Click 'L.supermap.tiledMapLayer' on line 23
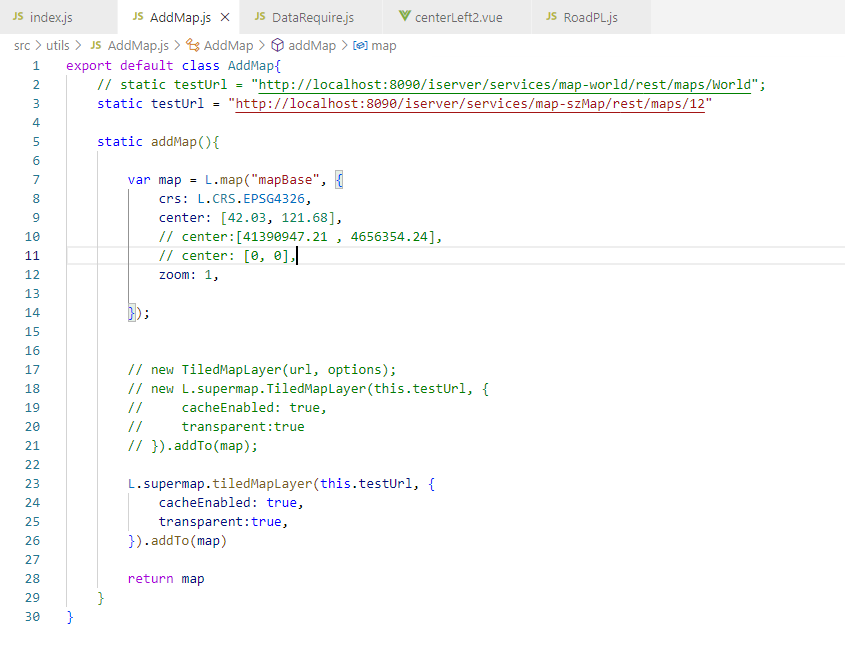845x649 pixels. (220, 484)
